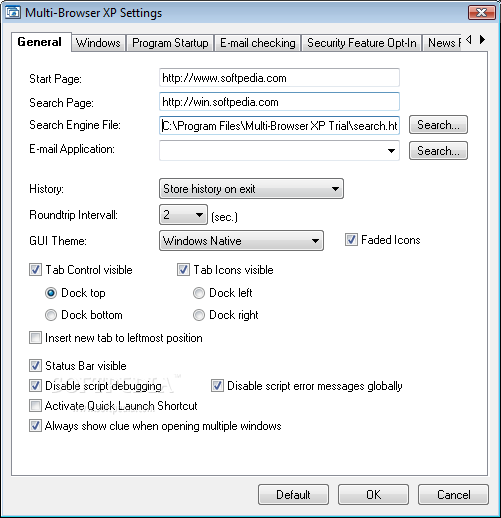This screenshot has height=518, width=501.
Task: Click the Search Engine File label
Action: click(x=75, y=125)
